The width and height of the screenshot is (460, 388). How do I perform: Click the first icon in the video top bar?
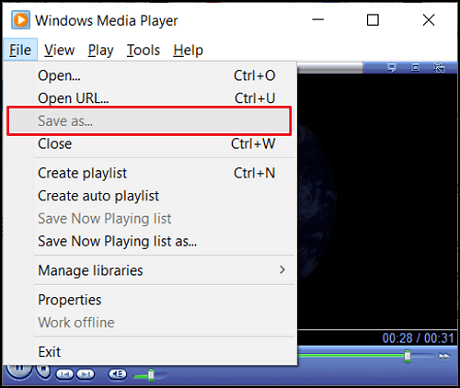click(392, 68)
